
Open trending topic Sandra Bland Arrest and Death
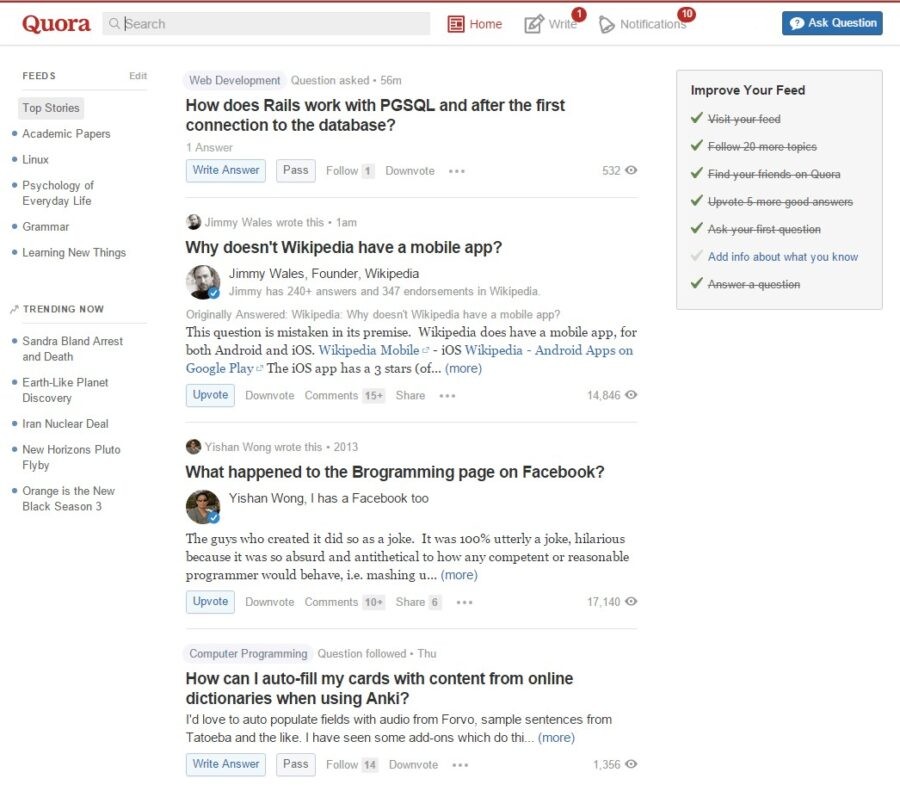[x=72, y=348]
